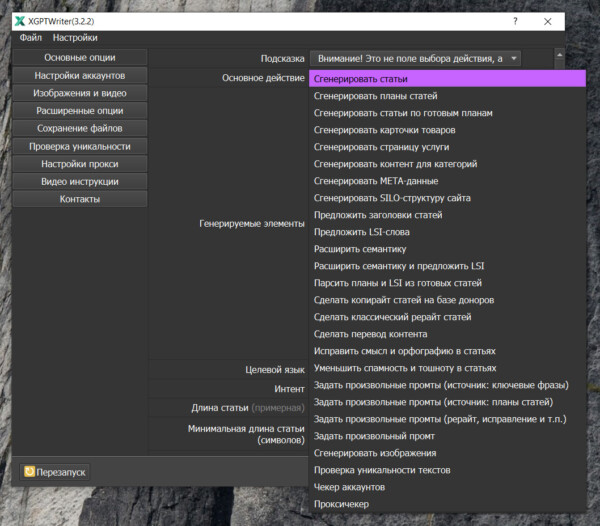Choose Сгенерировать карточки товаров
This screenshot has height=526, width=600.
447,130
